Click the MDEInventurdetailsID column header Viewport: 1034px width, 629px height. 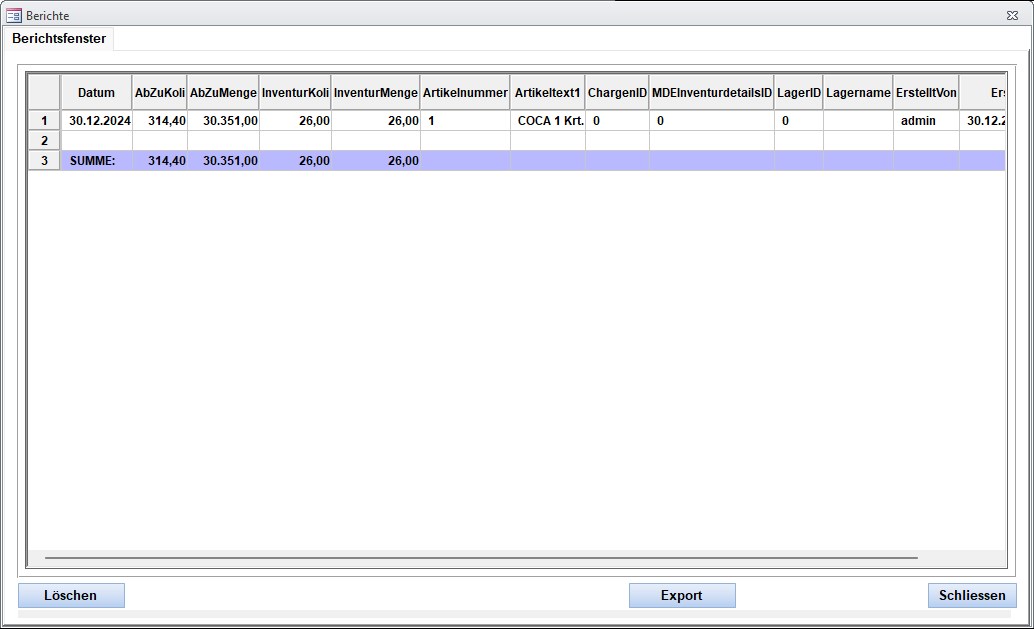pos(711,92)
